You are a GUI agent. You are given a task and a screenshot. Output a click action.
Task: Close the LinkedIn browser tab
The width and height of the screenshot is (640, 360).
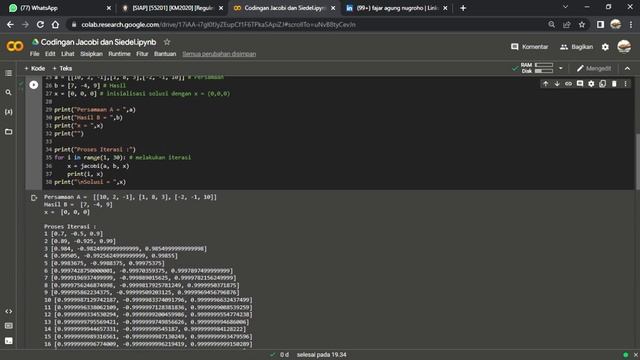[x=445, y=8]
